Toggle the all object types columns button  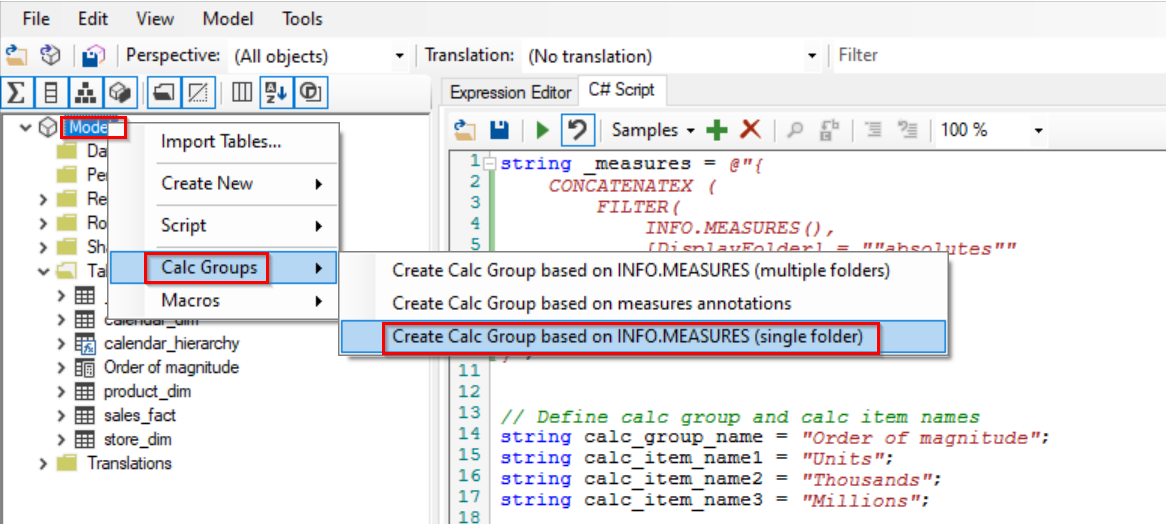click(x=240, y=92)
